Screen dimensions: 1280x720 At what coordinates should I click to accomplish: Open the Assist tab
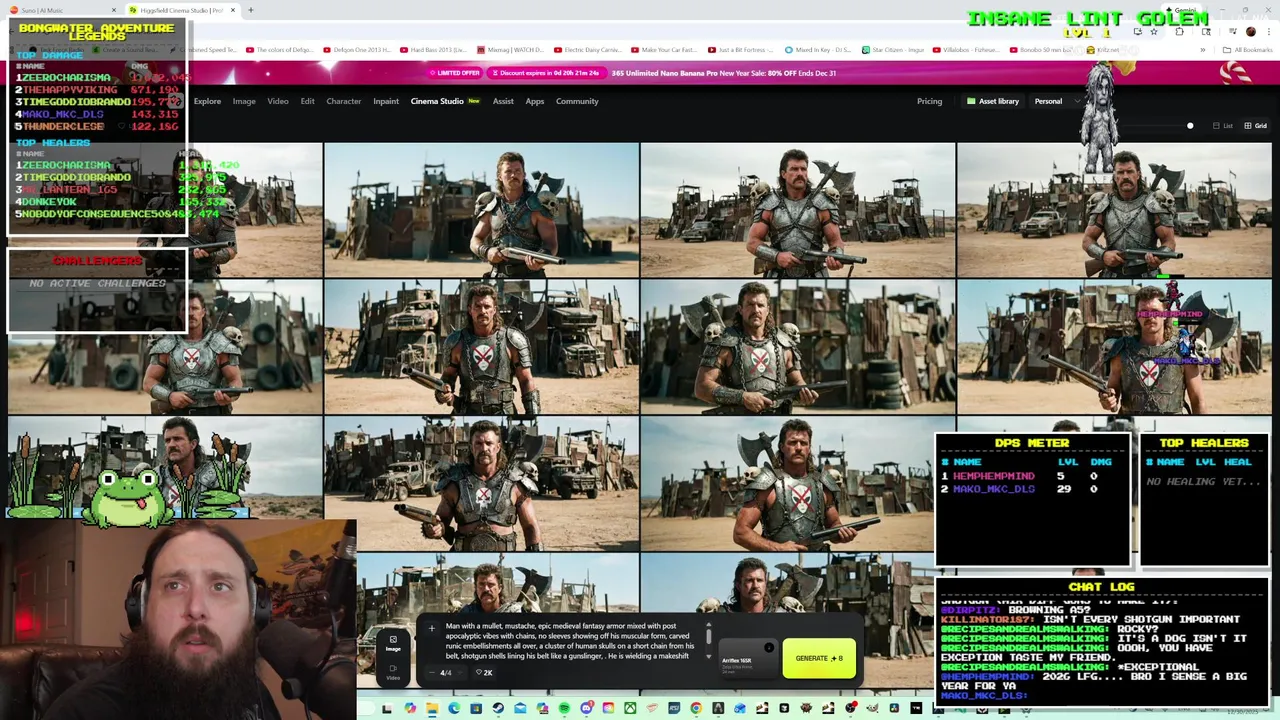[x=503, y=101]
